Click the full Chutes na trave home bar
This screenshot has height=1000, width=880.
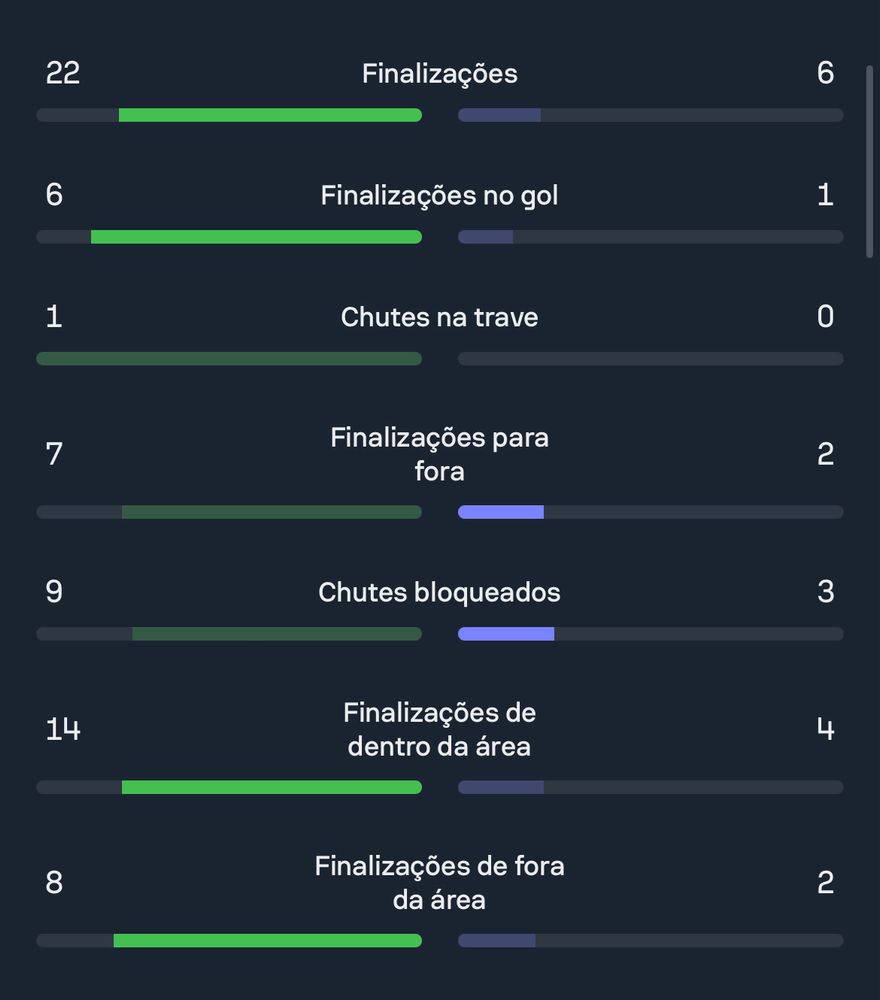pos(229,358)
